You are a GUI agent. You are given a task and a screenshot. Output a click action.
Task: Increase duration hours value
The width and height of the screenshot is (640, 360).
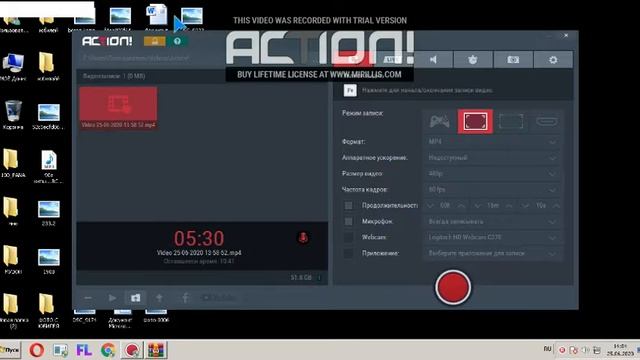[461, 206]
